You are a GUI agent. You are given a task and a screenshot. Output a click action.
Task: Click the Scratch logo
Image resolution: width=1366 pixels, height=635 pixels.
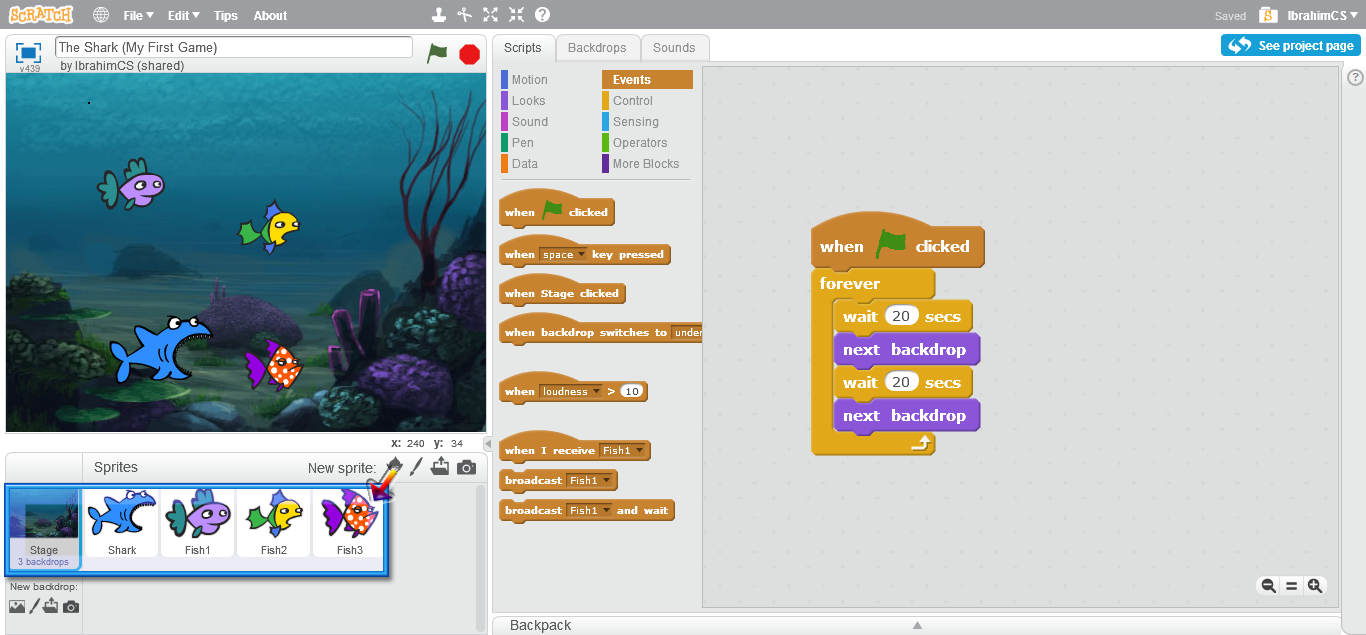[x=43, y=15]
